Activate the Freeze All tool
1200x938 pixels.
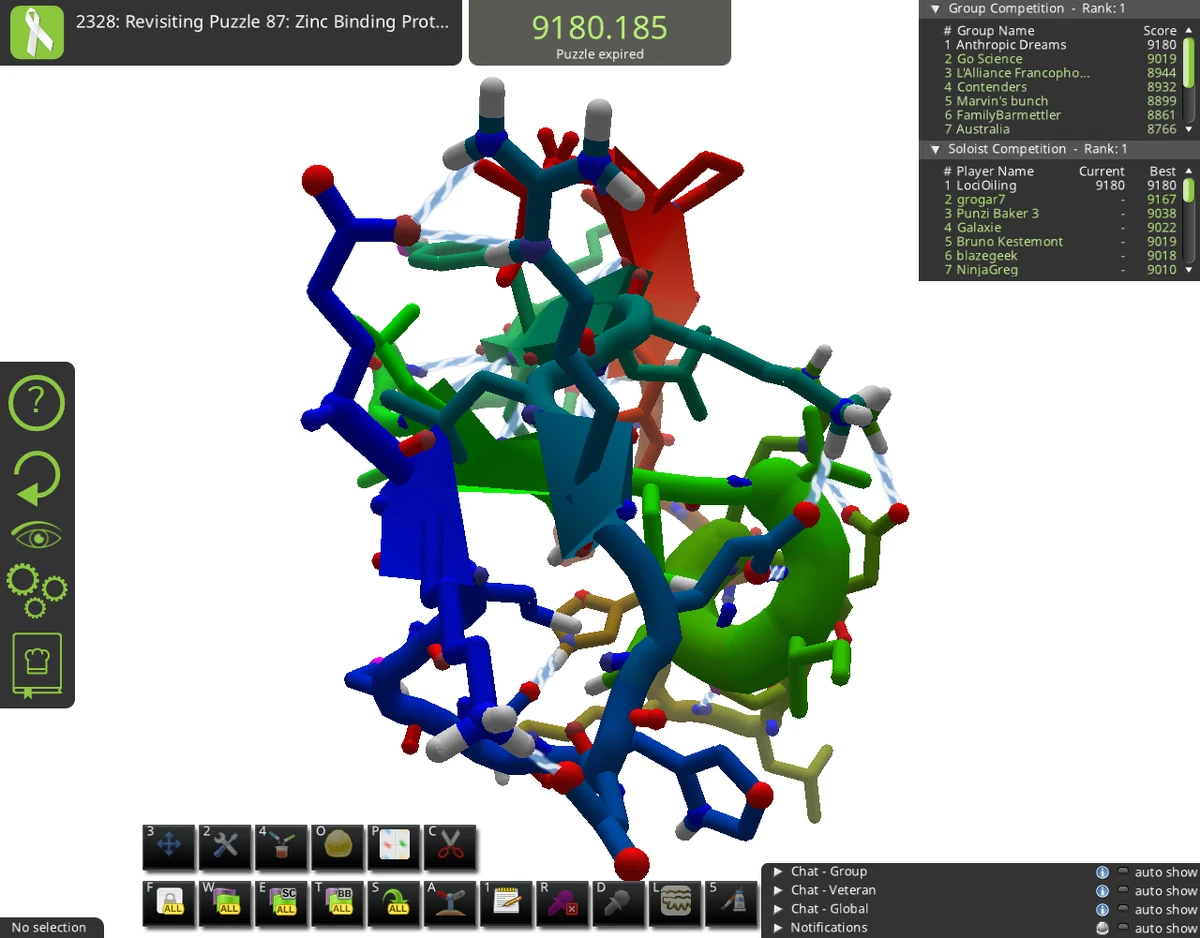click(169, 905)
